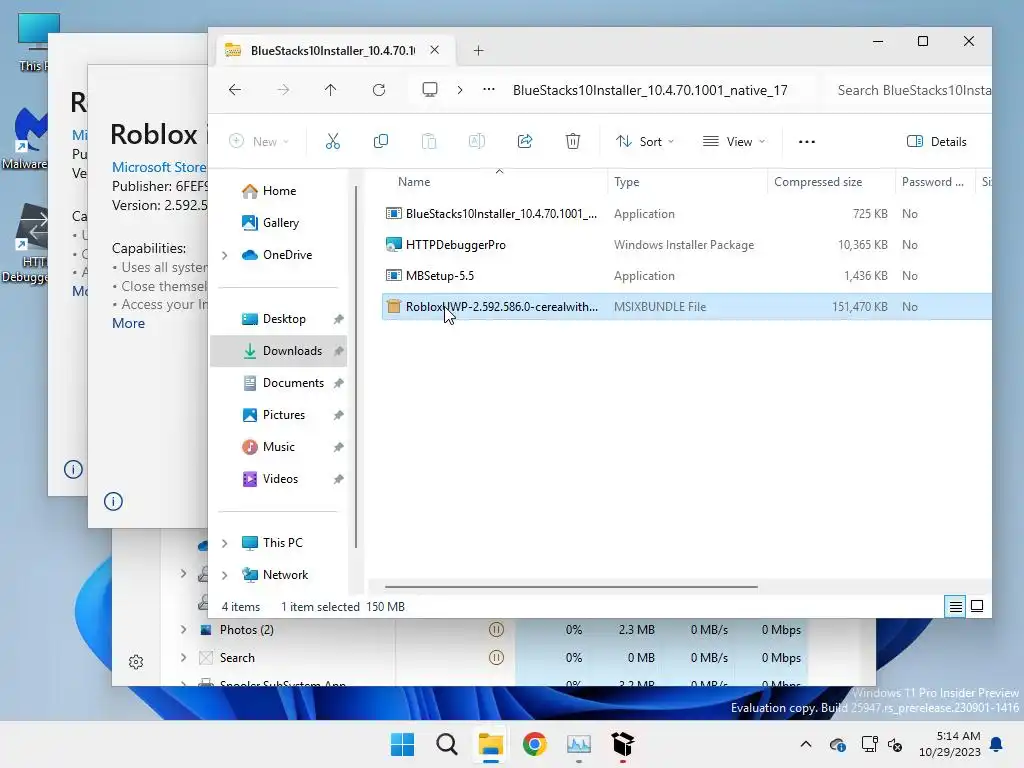Click the search field in File Explorer

[x=912, y=90]
